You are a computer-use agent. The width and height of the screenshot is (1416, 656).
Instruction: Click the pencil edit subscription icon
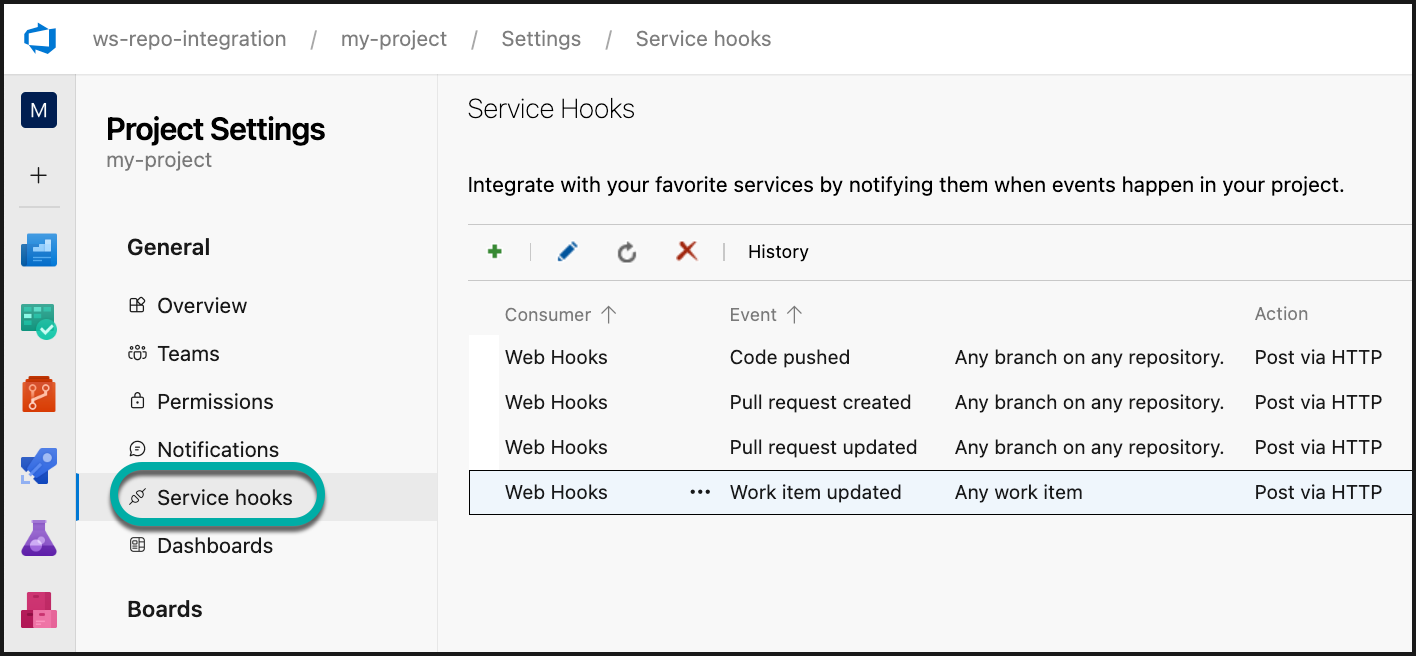pyautogui.click(x=567, y=252)
